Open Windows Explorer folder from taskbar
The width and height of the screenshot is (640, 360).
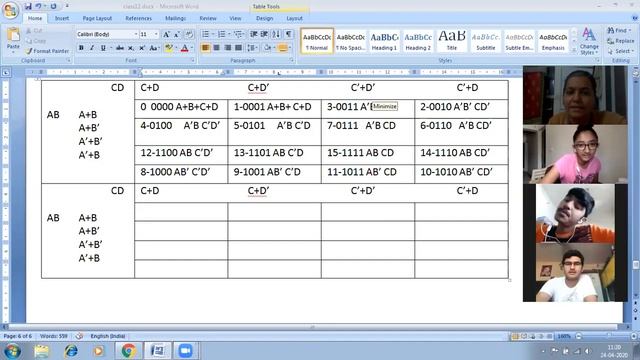pyautogui.click(x=41, y=351)
